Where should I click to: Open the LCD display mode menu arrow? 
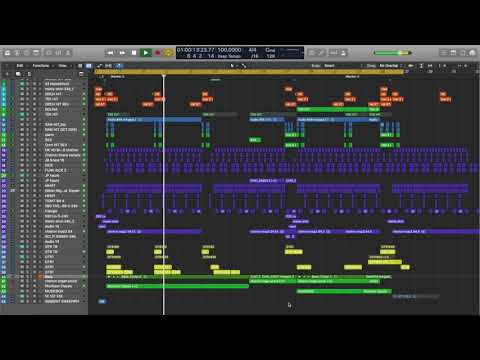(302, 53)
